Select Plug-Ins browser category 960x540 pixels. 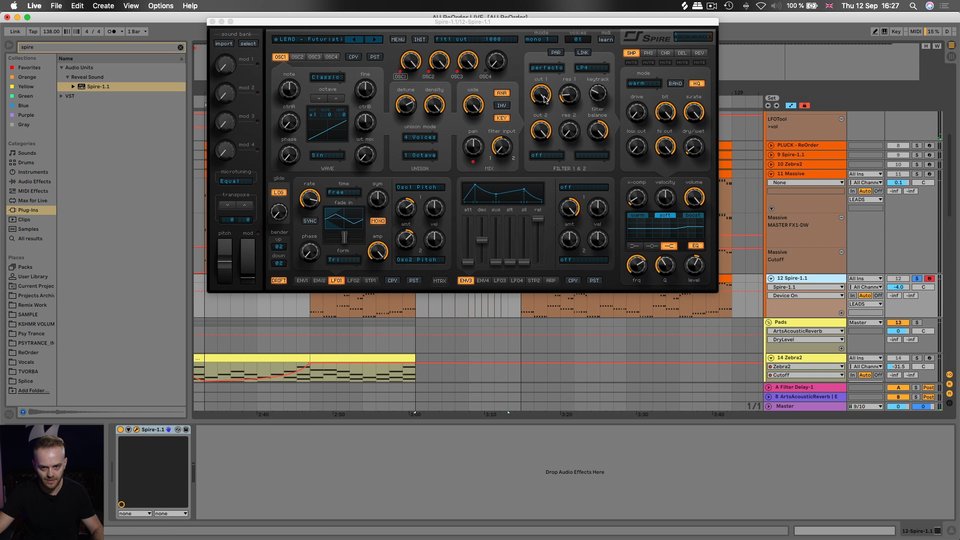pos(28,210)
